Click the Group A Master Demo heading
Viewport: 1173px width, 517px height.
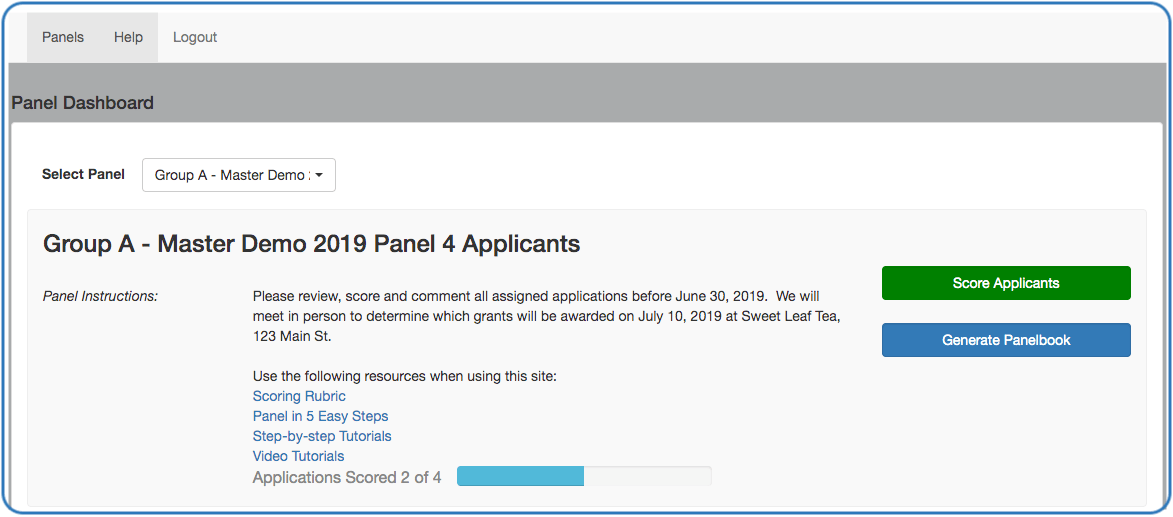(x=311, y=244)
